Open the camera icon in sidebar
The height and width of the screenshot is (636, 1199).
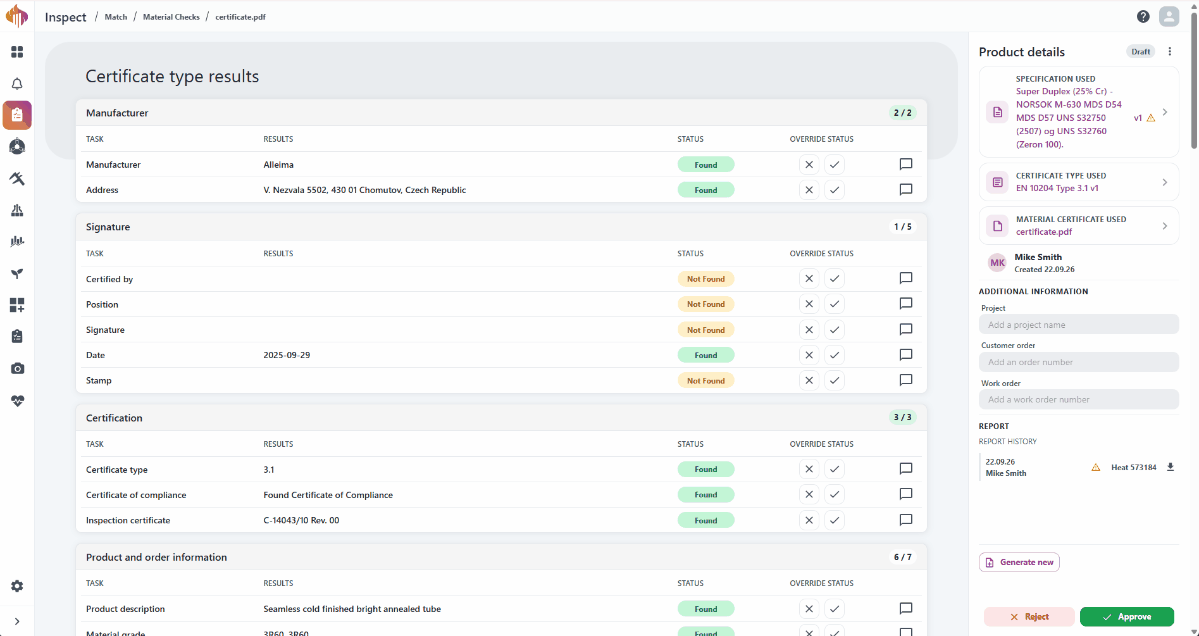pyautogui.click(x=17, y=368)
